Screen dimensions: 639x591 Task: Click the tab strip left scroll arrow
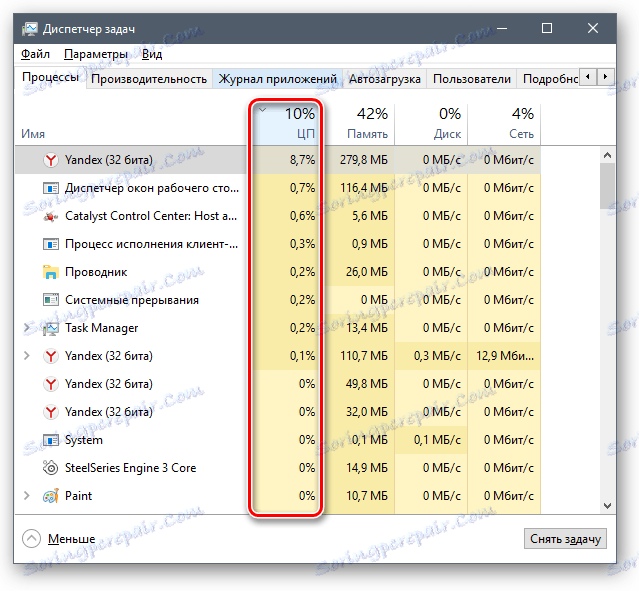(588, 77)
